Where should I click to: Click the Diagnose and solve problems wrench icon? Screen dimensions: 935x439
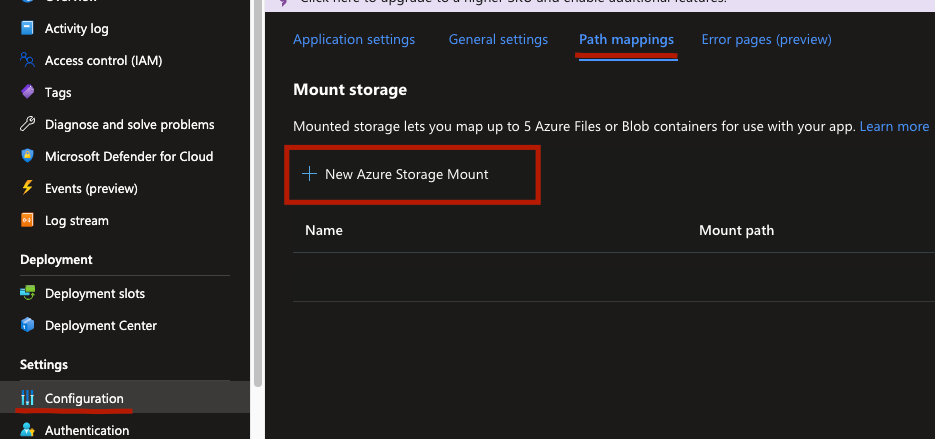tap(27, 124)
